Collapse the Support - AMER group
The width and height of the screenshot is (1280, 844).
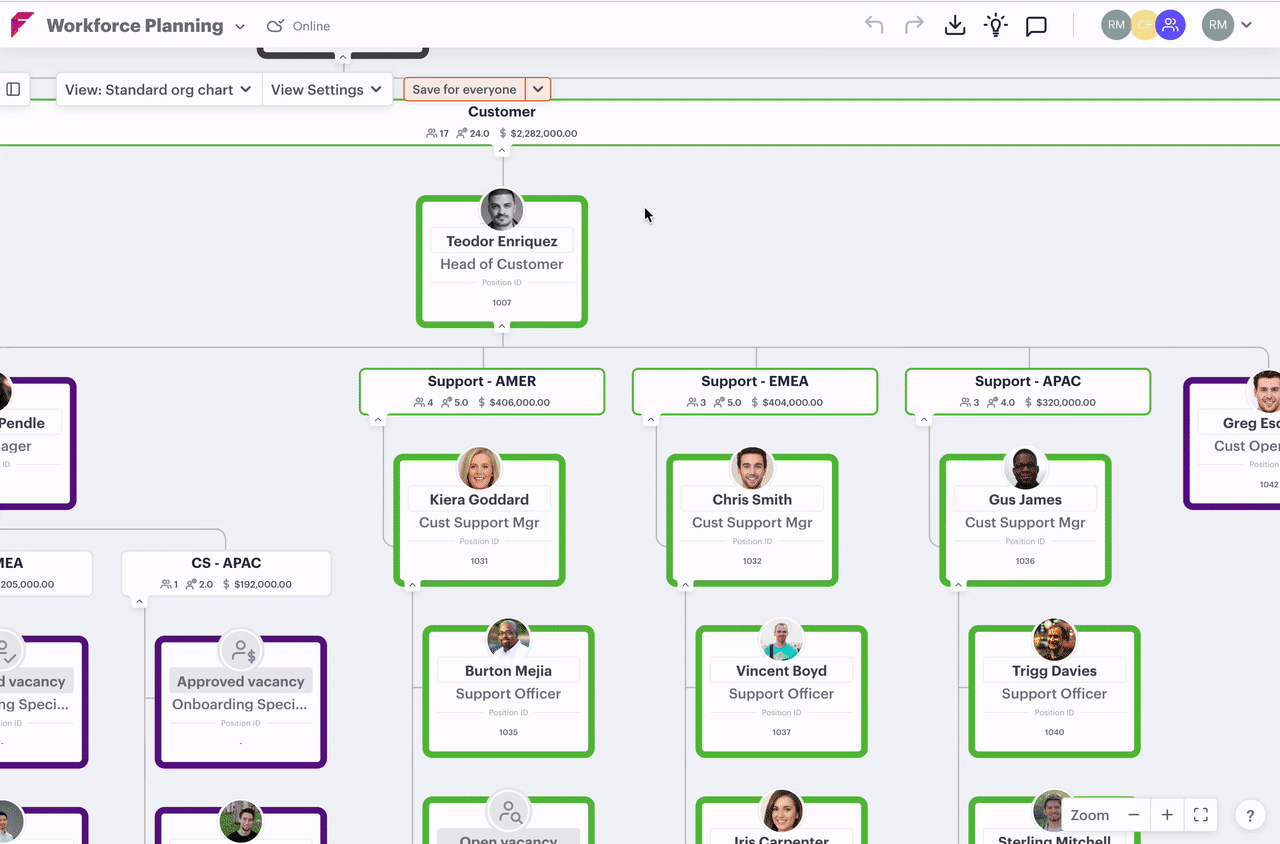pos(378,420)
